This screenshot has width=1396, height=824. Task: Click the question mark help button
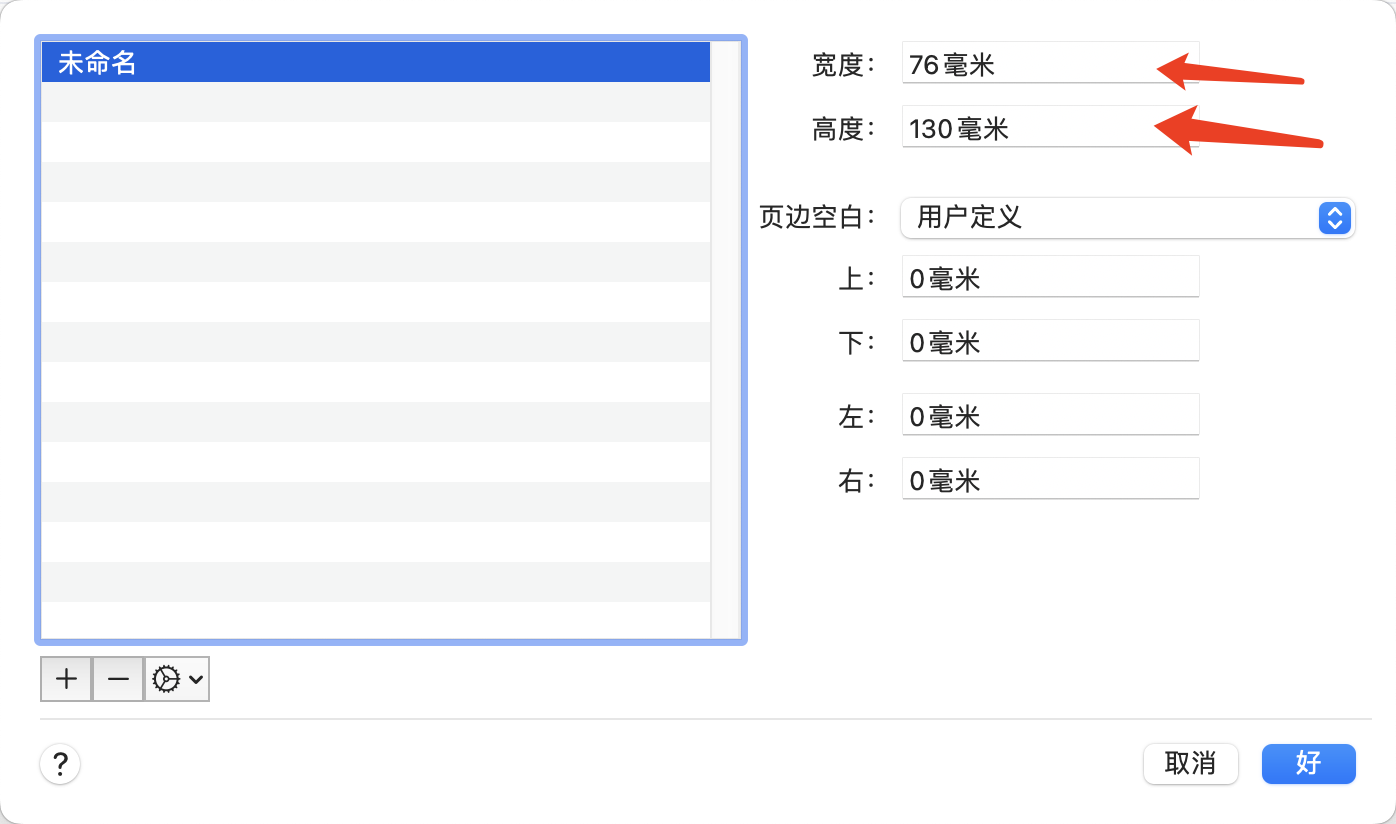(x=60, y=765)
